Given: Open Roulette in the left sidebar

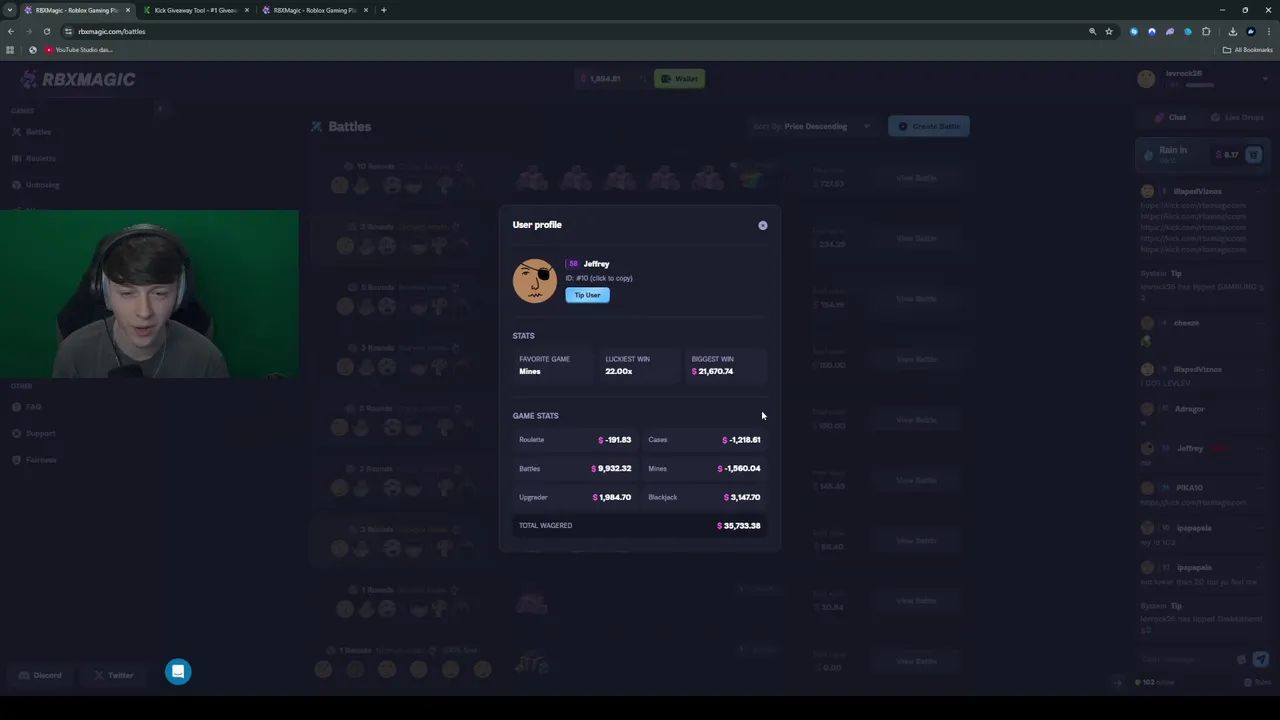Looking at the screenshot, I should 34,158.
